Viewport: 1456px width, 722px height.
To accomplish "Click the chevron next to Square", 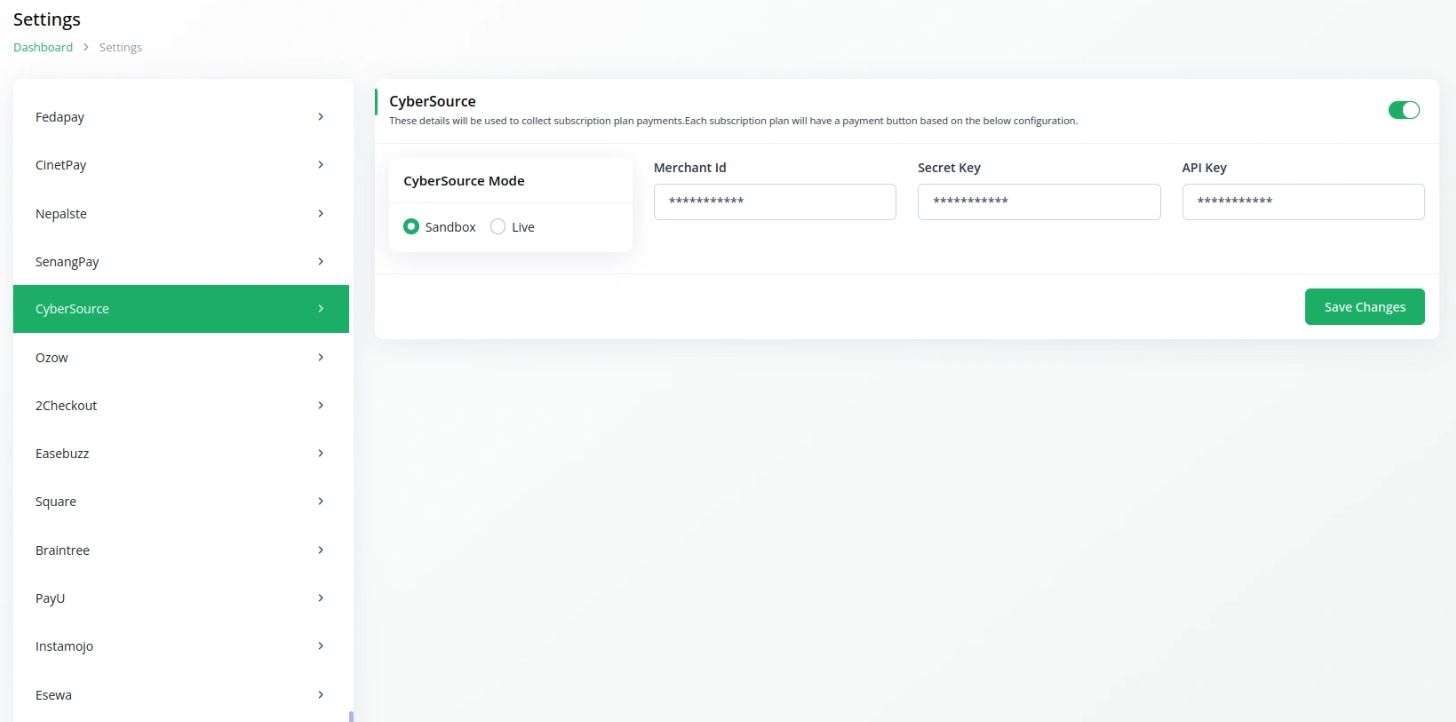I will (321, 502).
